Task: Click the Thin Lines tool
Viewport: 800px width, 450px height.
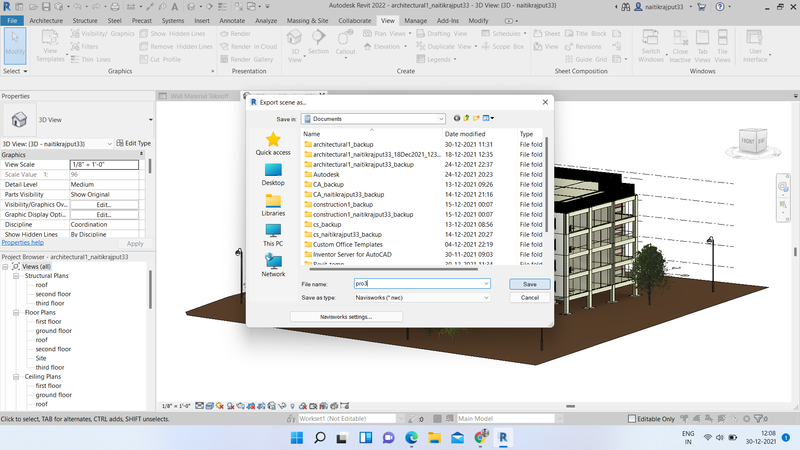Action: [x=90, y=59]
